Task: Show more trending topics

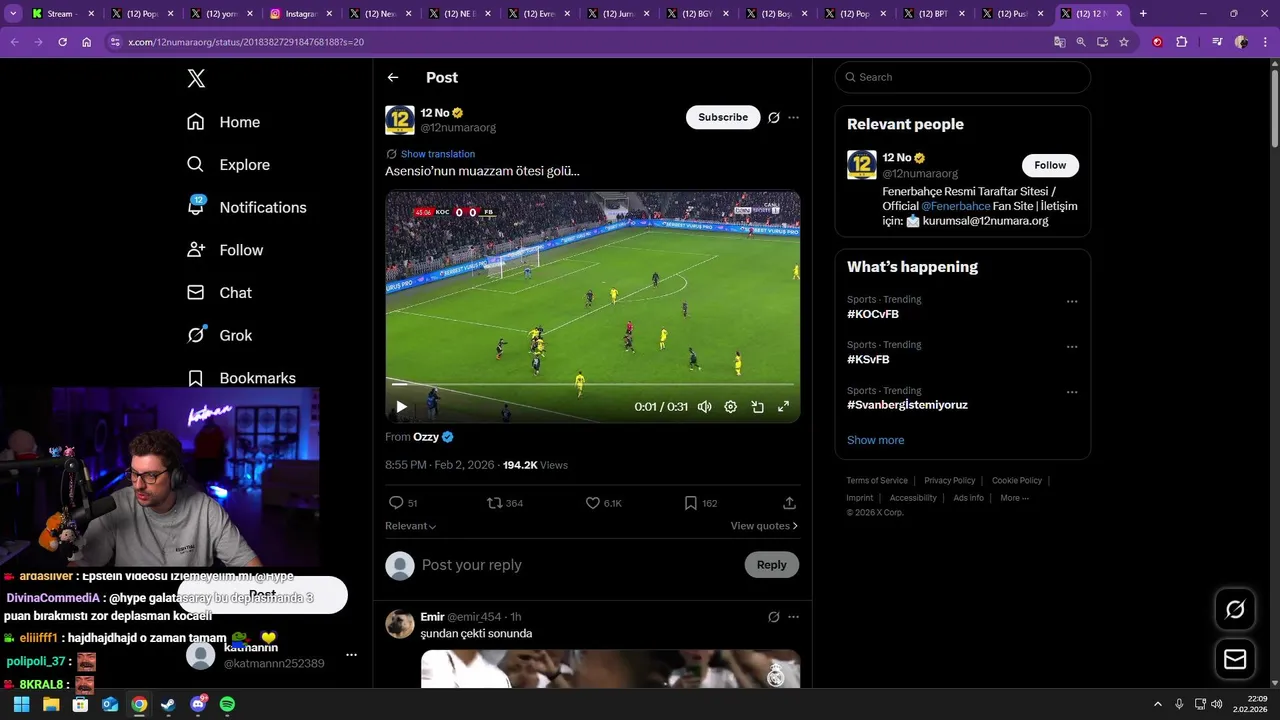Action: pyautogui.click(x=875, y=440)
